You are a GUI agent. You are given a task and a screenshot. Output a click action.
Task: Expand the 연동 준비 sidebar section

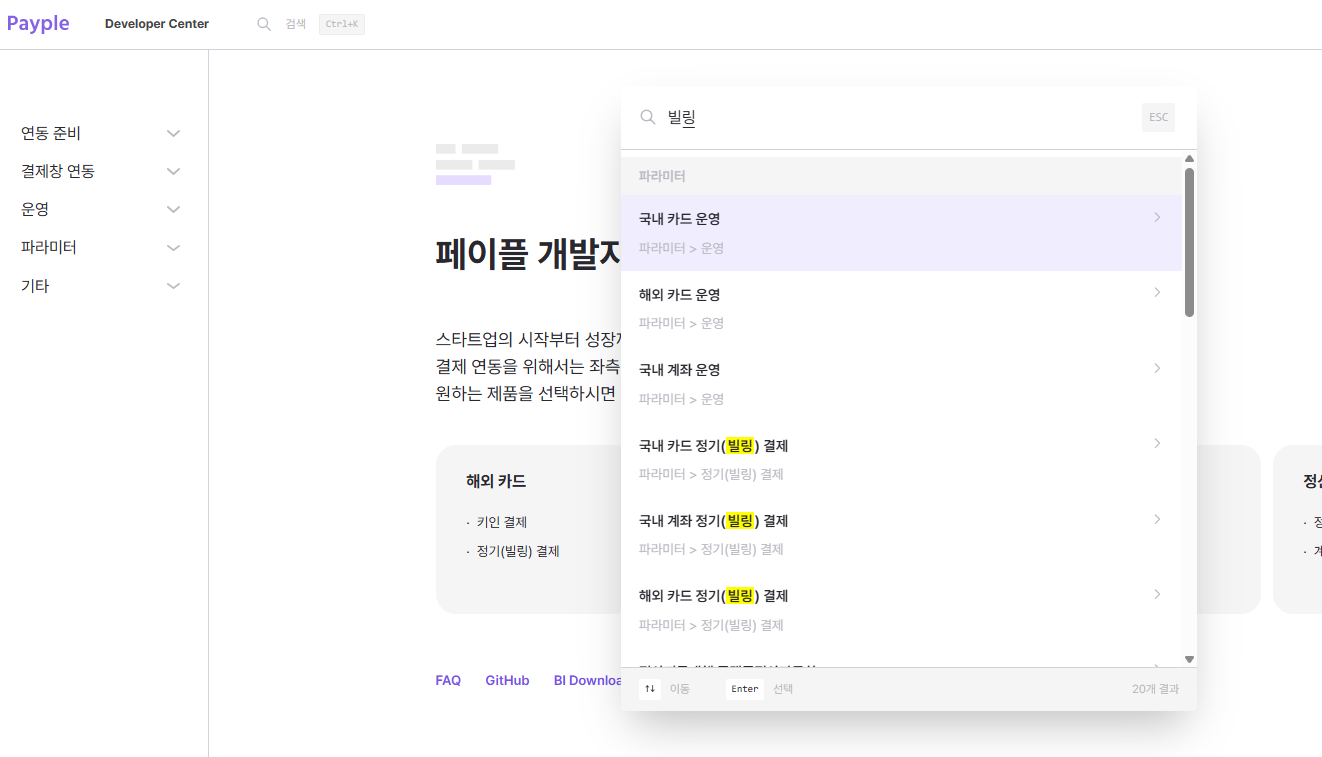point(173,133)
